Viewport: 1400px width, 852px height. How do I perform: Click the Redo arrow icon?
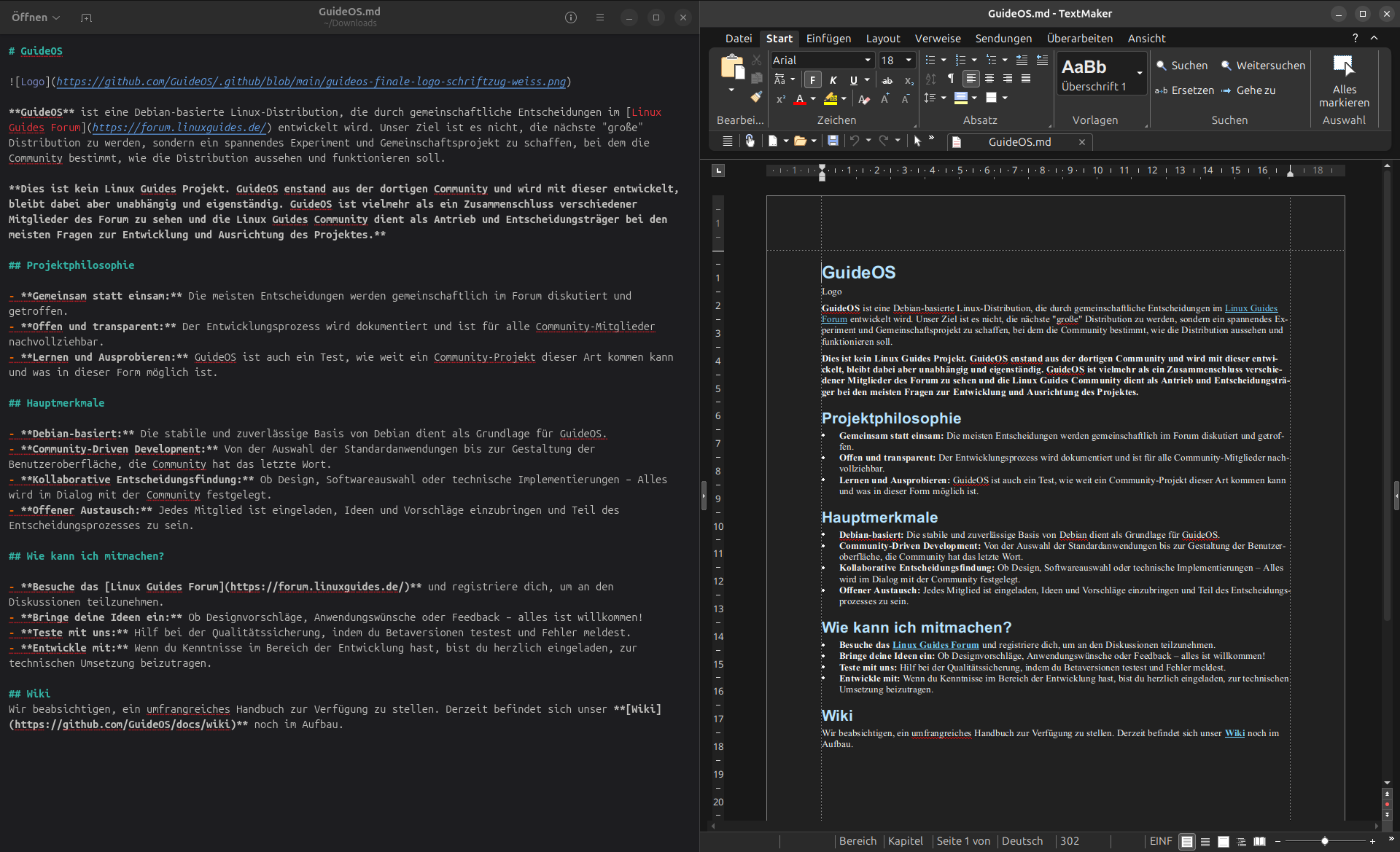[884, 141]
